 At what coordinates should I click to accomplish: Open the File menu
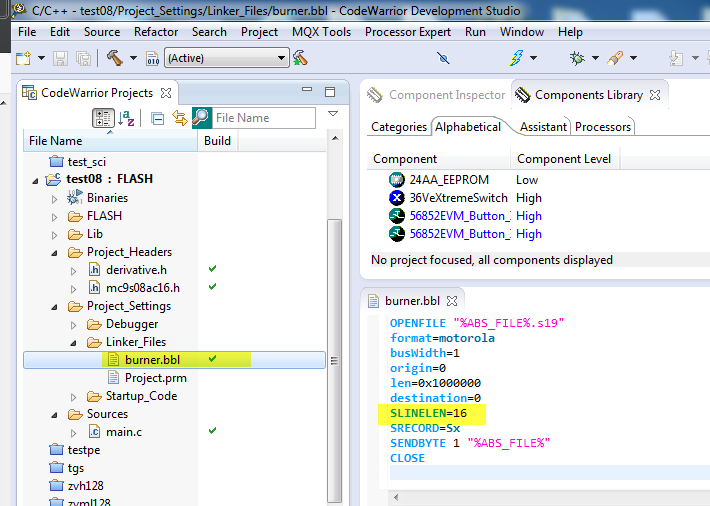(27, 32)
